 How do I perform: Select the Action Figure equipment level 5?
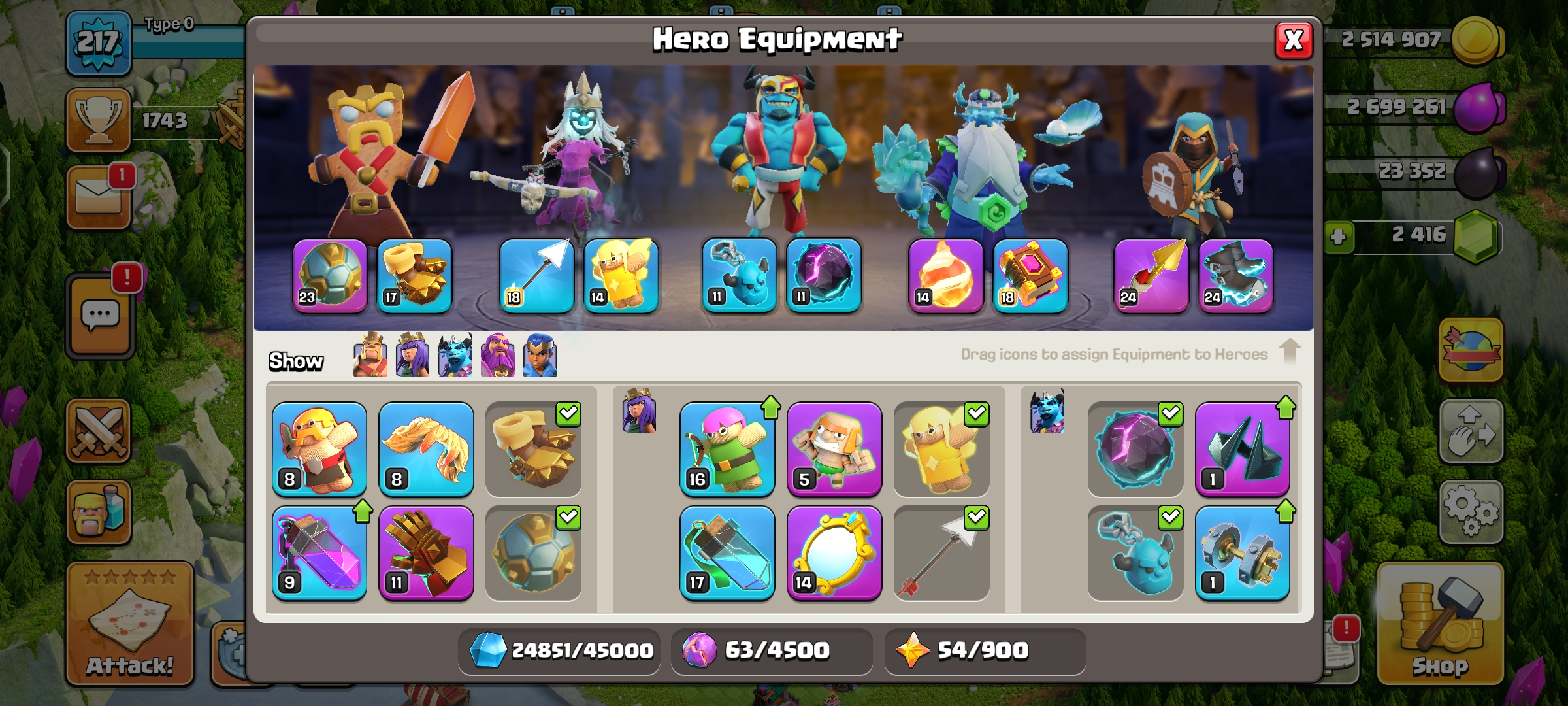[x=834, y=449]
